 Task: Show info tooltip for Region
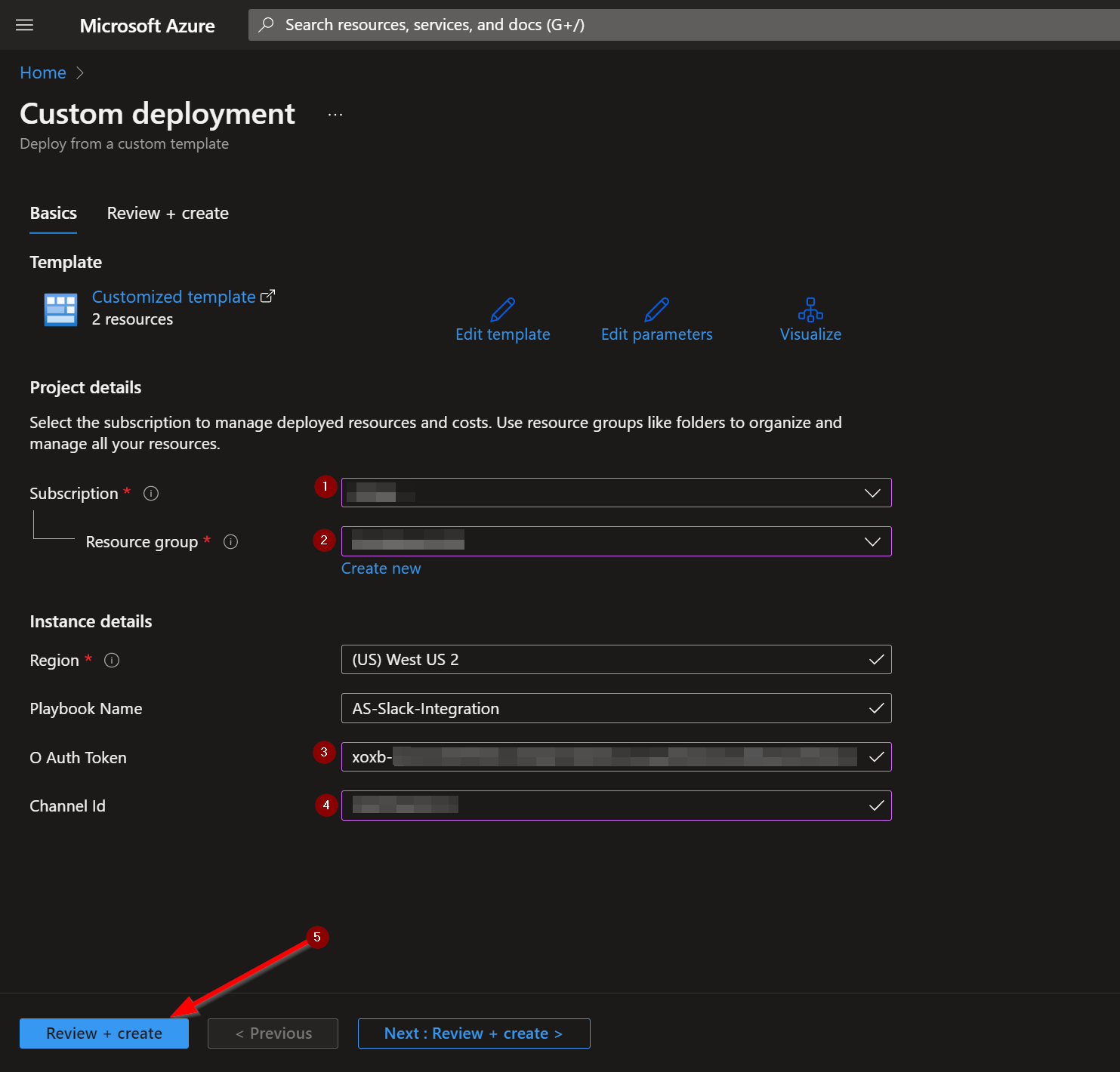112,661
